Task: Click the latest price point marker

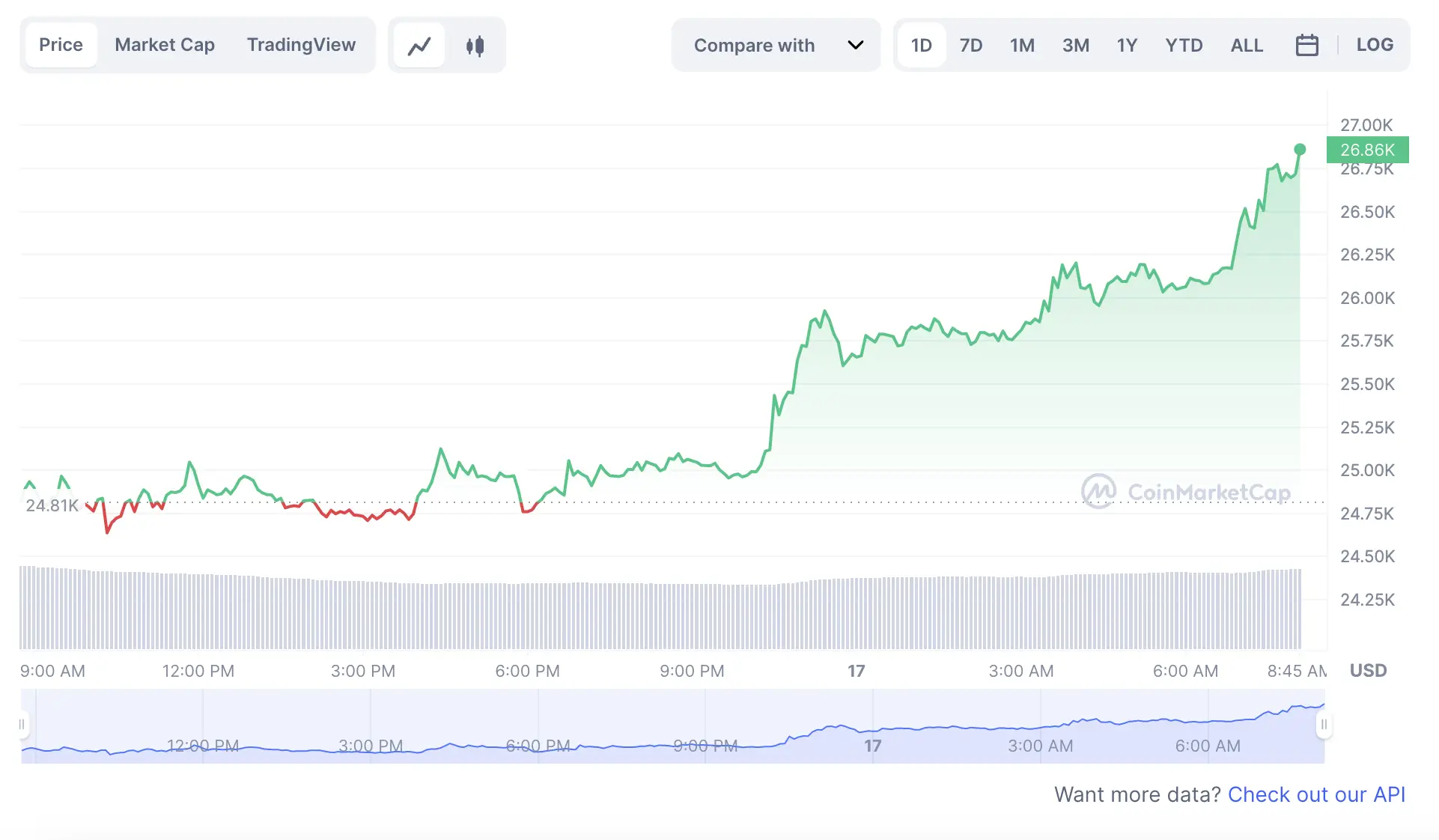Action: (x=1300, y=149)
